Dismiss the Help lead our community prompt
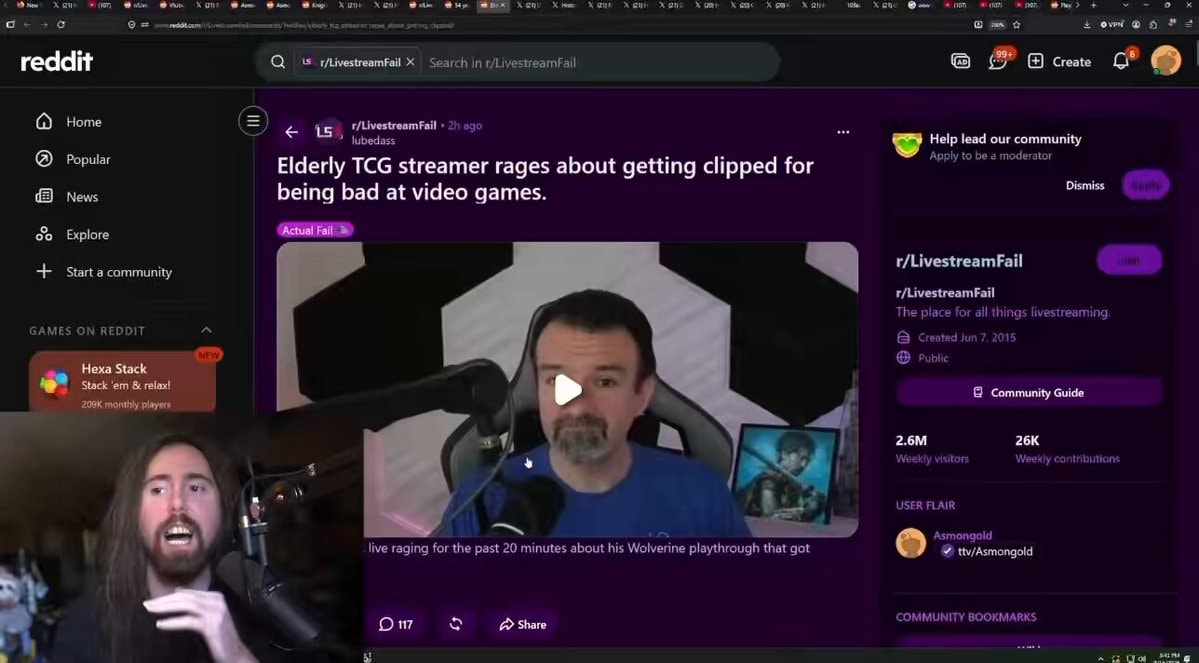Screen dimensions: 1199x663 point(1085,185)
